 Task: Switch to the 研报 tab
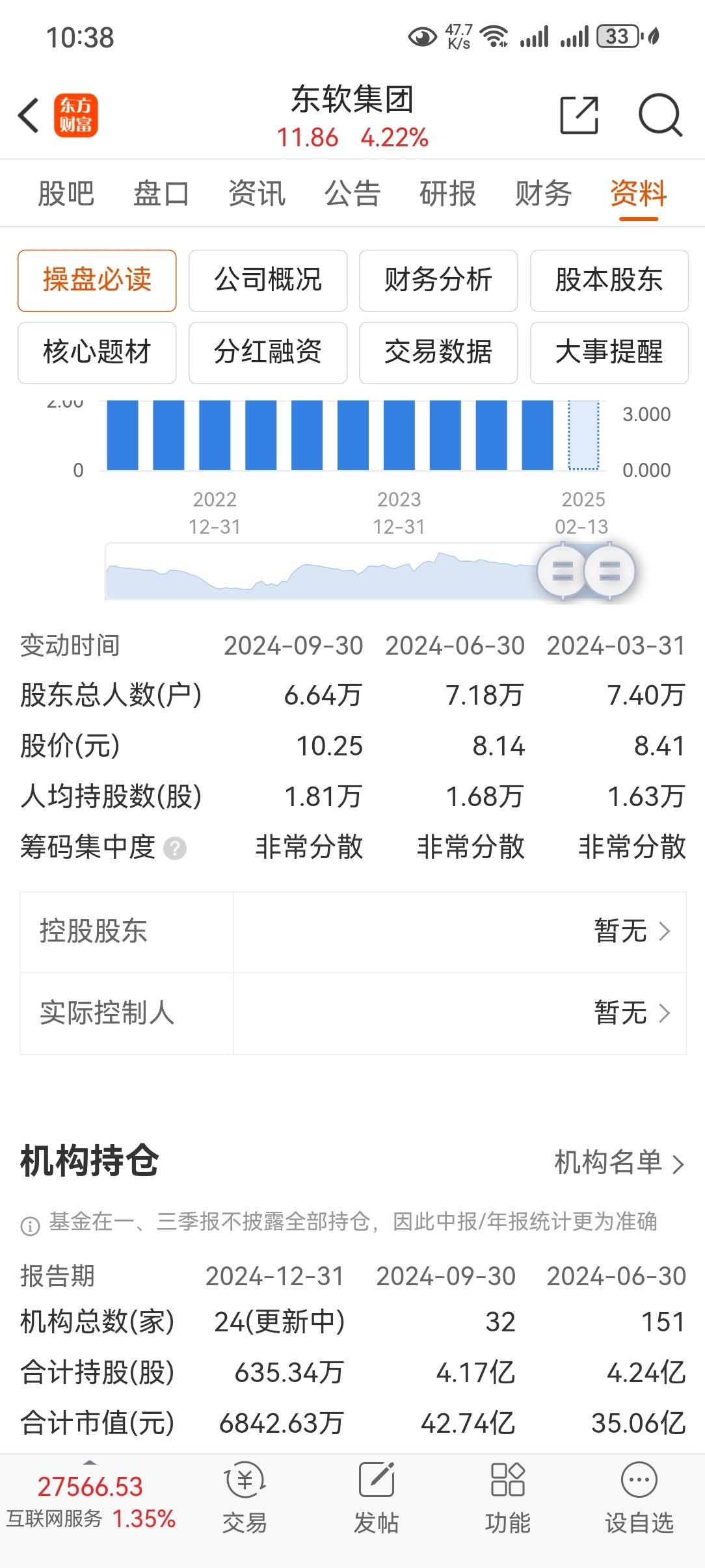[448, 194]
